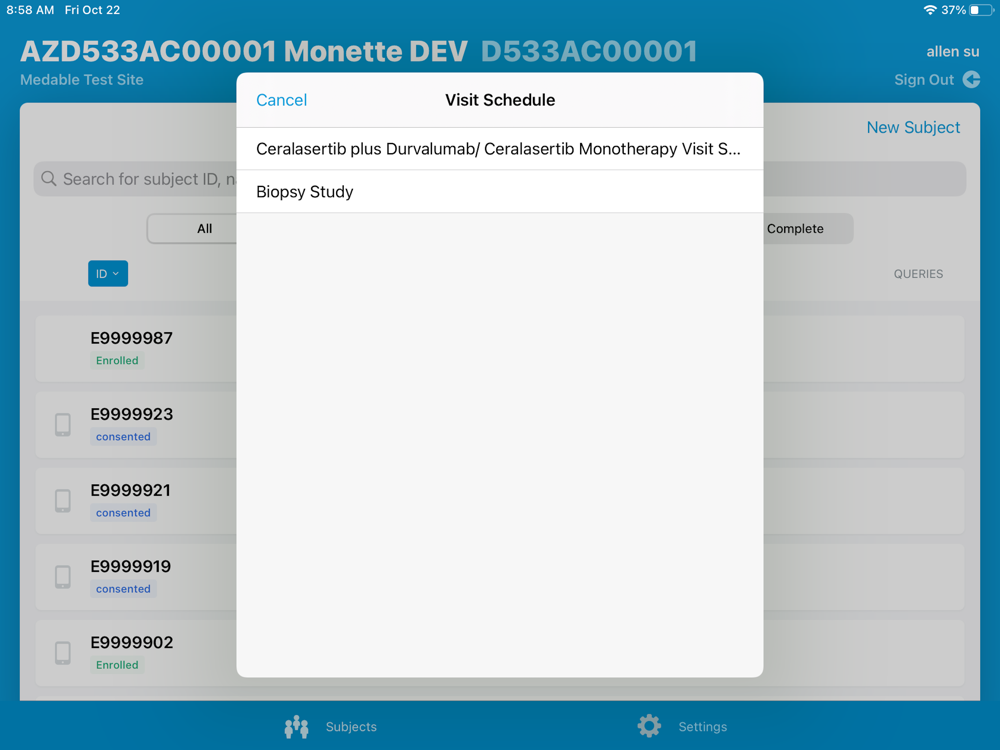The height and width of the screenshot is (750, 1000).
Task: Tap the device icon beside E9999919
Action: point(62,577)
